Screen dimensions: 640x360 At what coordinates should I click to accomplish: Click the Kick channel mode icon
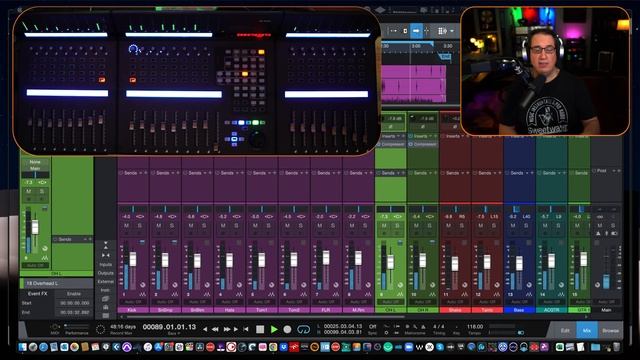(142, 294)
